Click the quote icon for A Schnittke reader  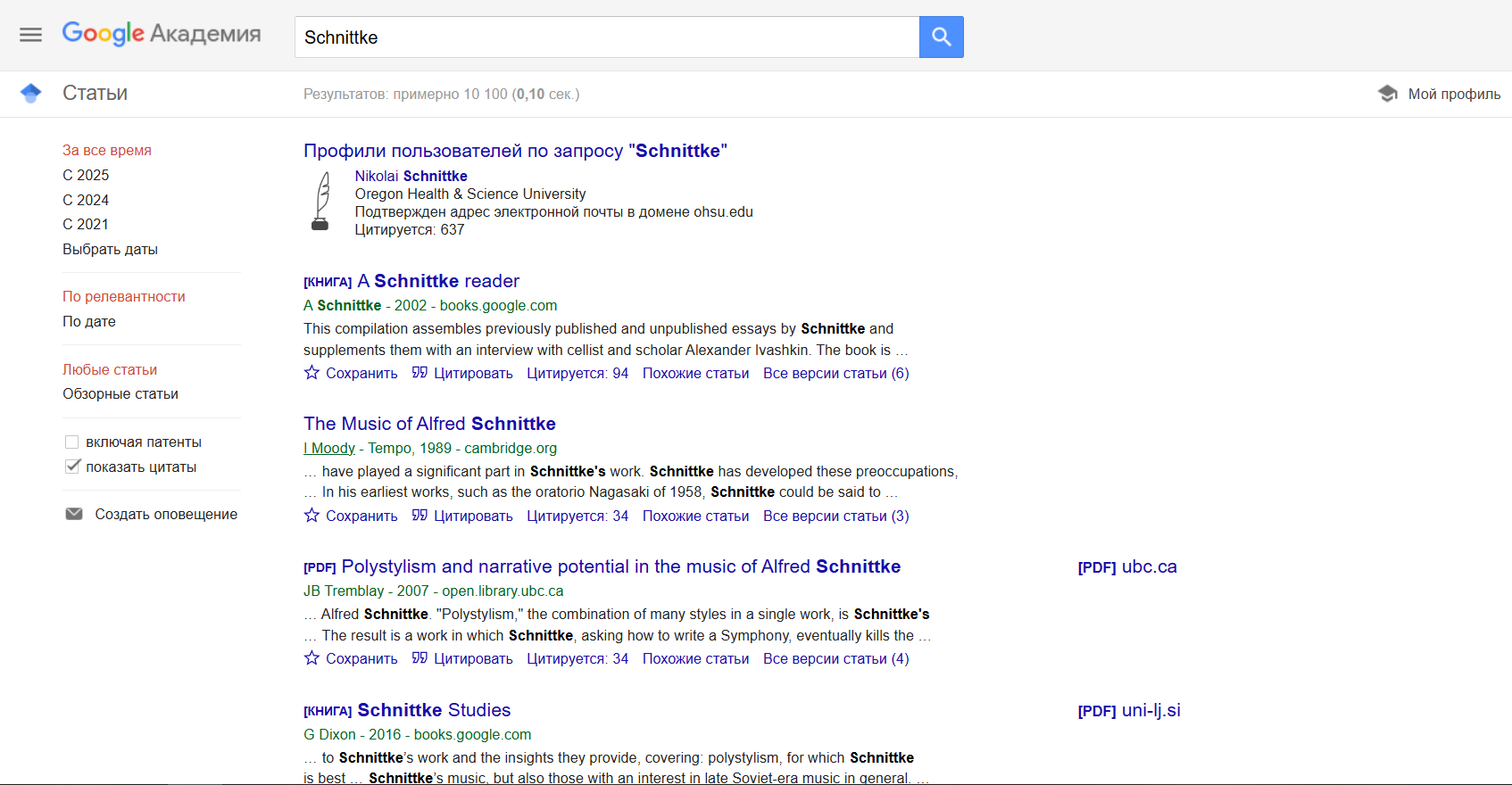[420, 373]
